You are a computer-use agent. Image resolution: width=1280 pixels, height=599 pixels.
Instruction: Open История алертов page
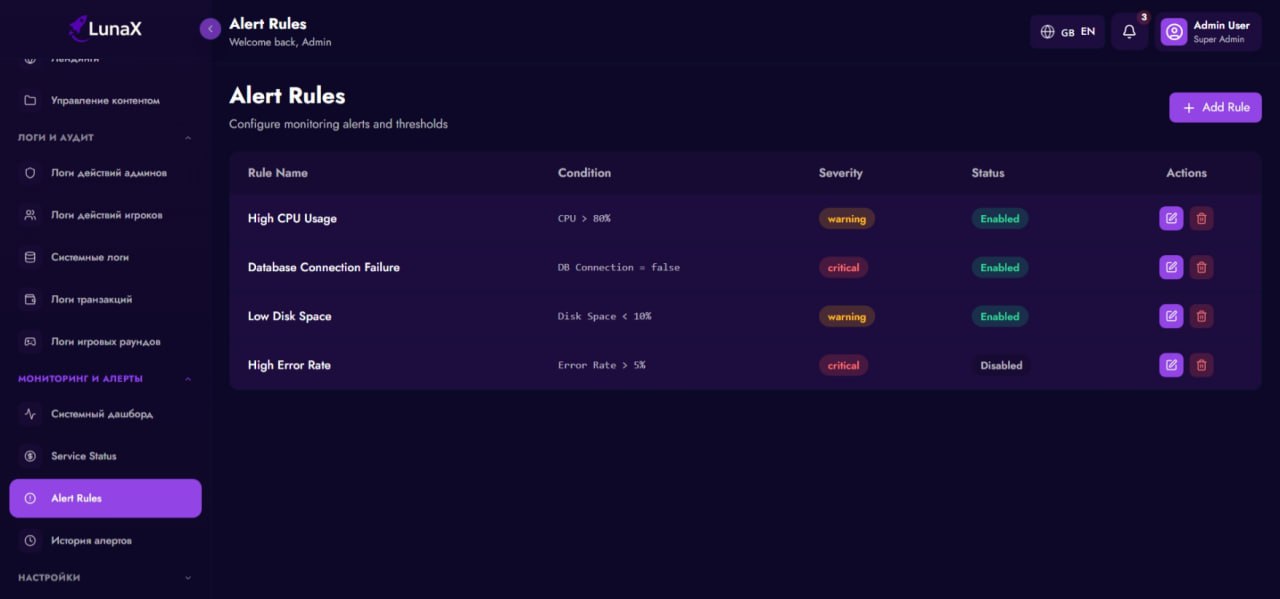(x=105, y=540)
